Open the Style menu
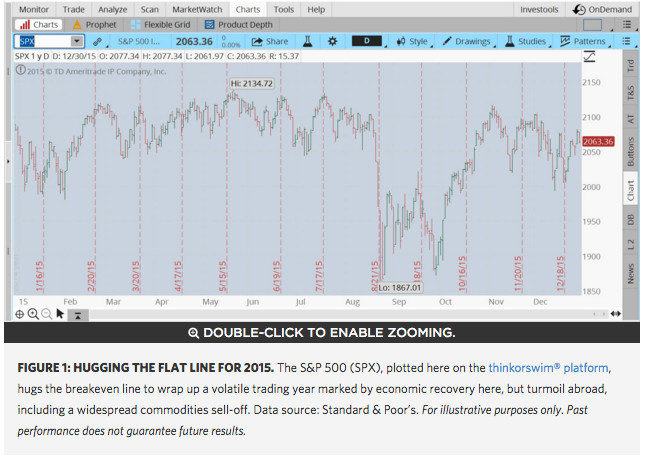 (x=412, y=41)
